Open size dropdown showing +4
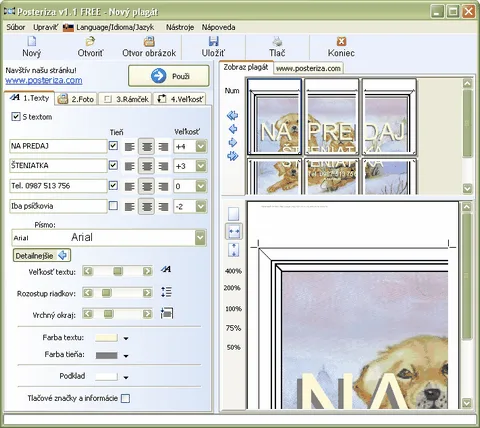 click(201, 146)
